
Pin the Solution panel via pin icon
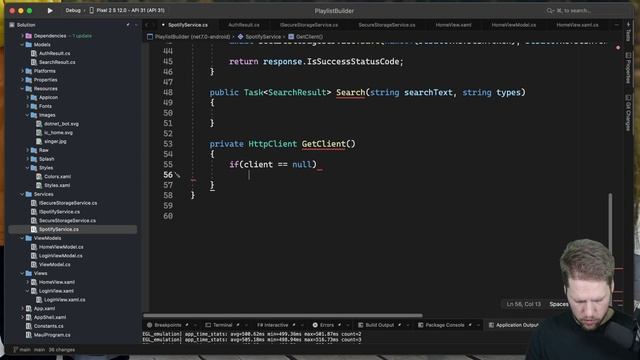click(x=128, y=25)
